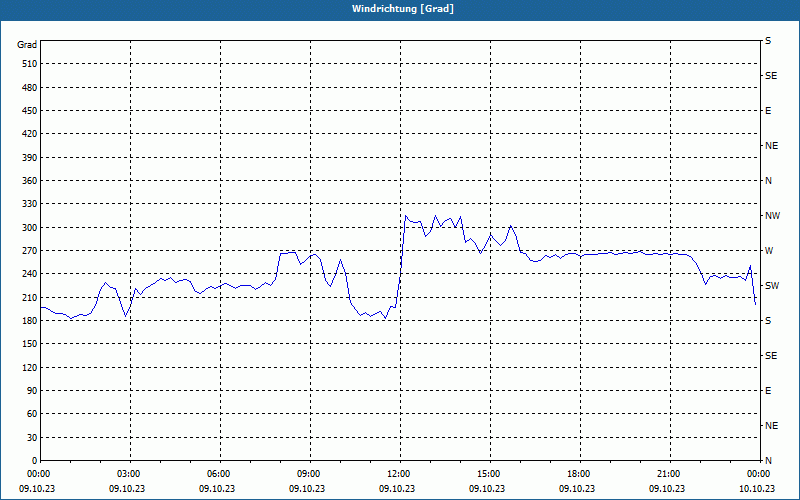Select the 09.10.23 date under 12:00
Screen dimensions: 800x500
pos(397,489)
